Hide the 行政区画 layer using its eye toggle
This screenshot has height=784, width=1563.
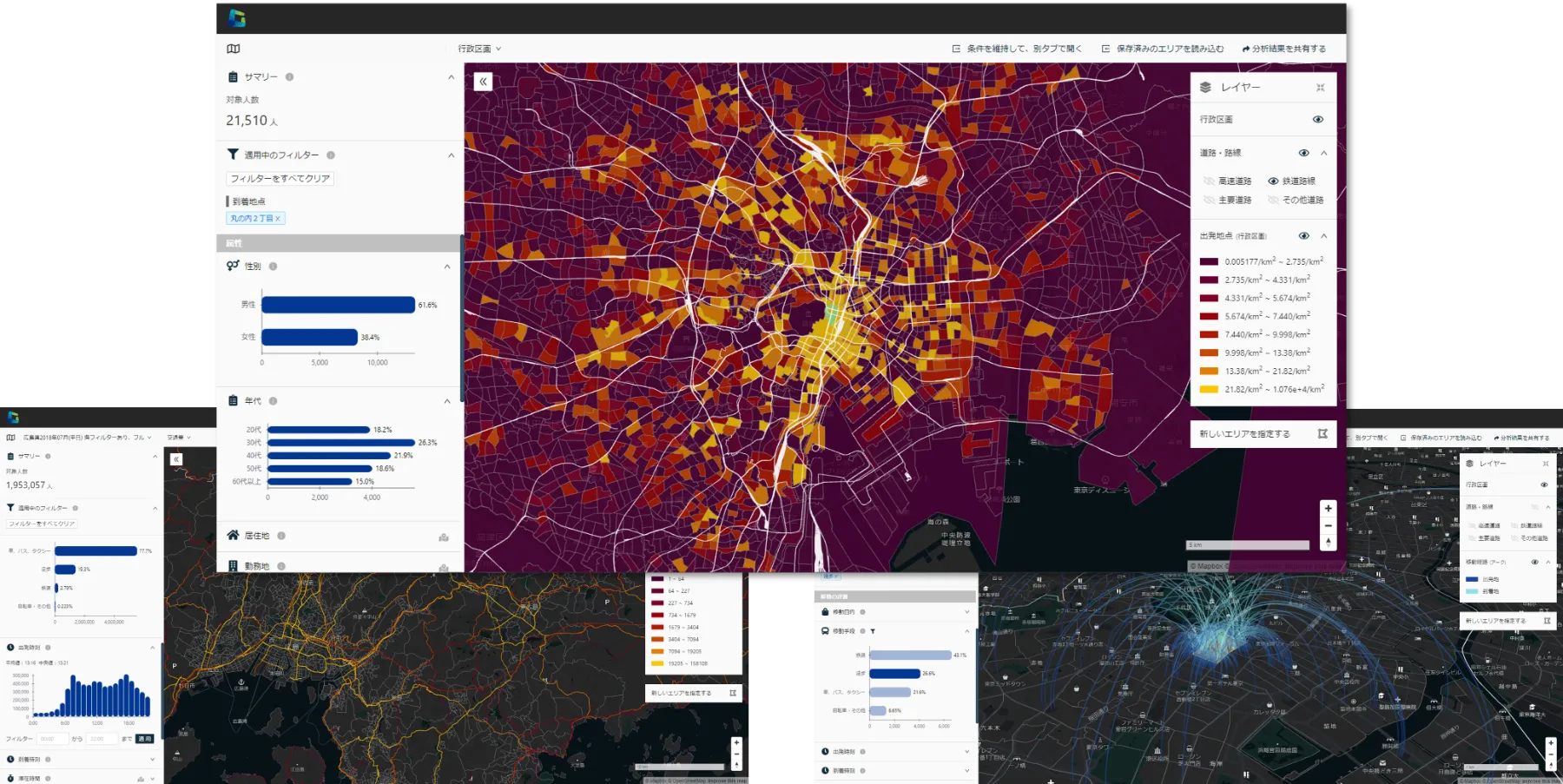[x=1318, y=119]
